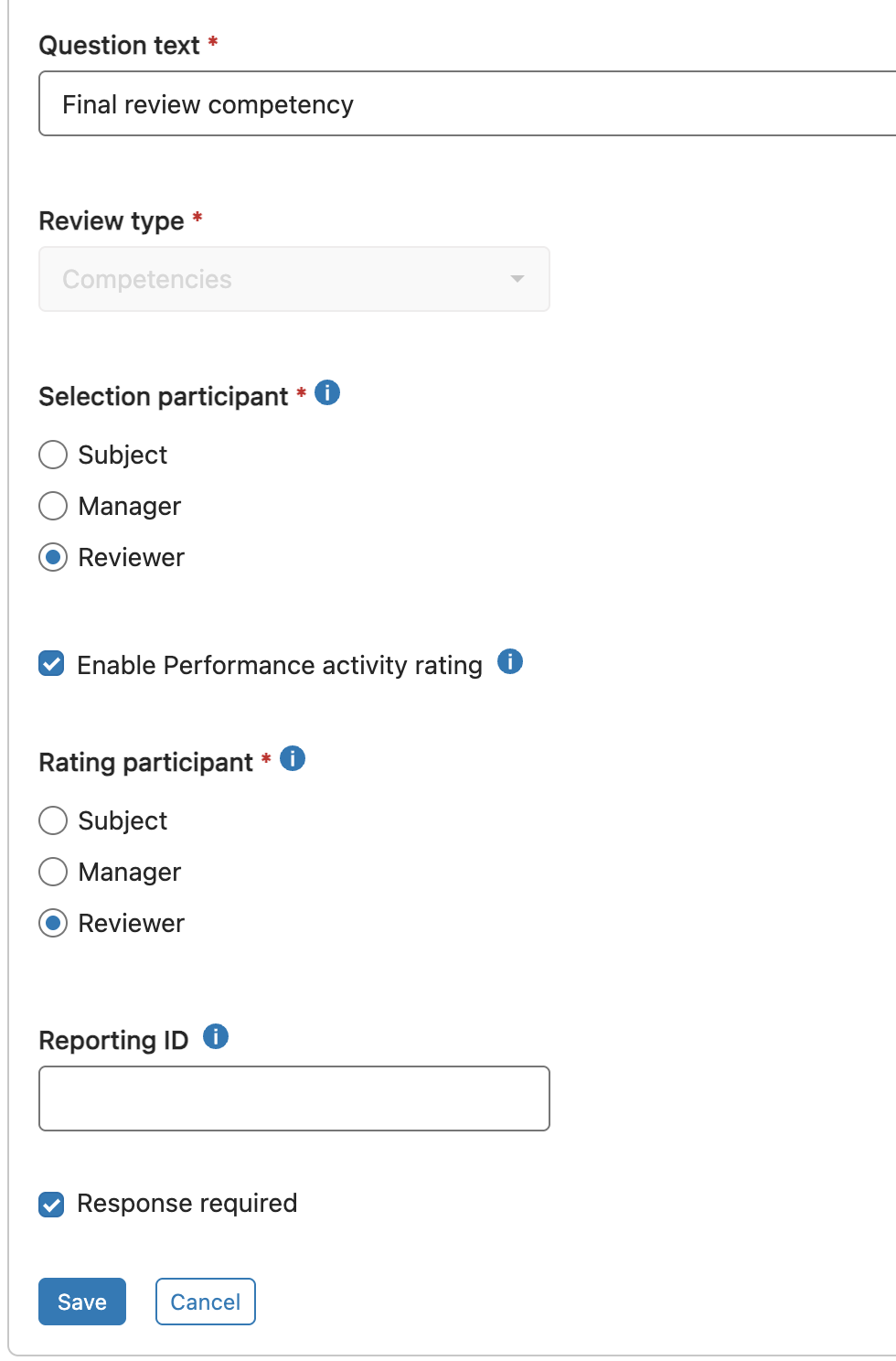Choose Manager under Rating participant
896x1361 pixels.
53,872
